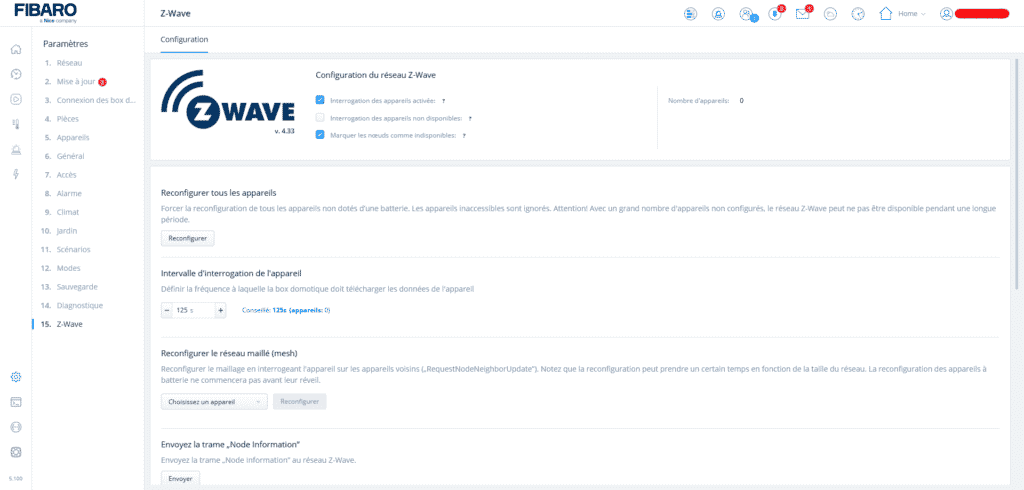This screenshot has width=1024, height=490.
Task: Open the alarm siren icon in sidebar
Action: pyautogui.click(x=16, y=150)
